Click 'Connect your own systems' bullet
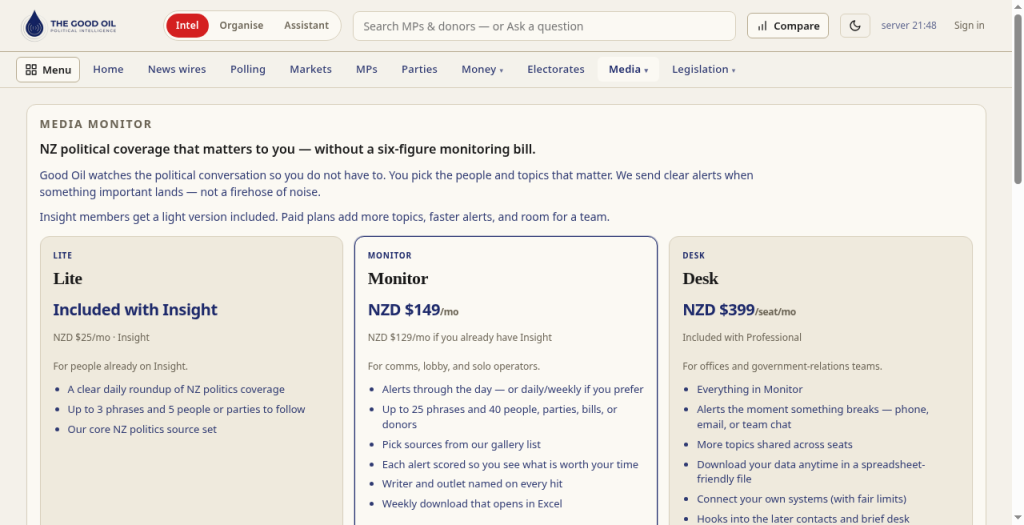Image resolution: width=1024 pixels, height=525 pixels. coord(801,500)
